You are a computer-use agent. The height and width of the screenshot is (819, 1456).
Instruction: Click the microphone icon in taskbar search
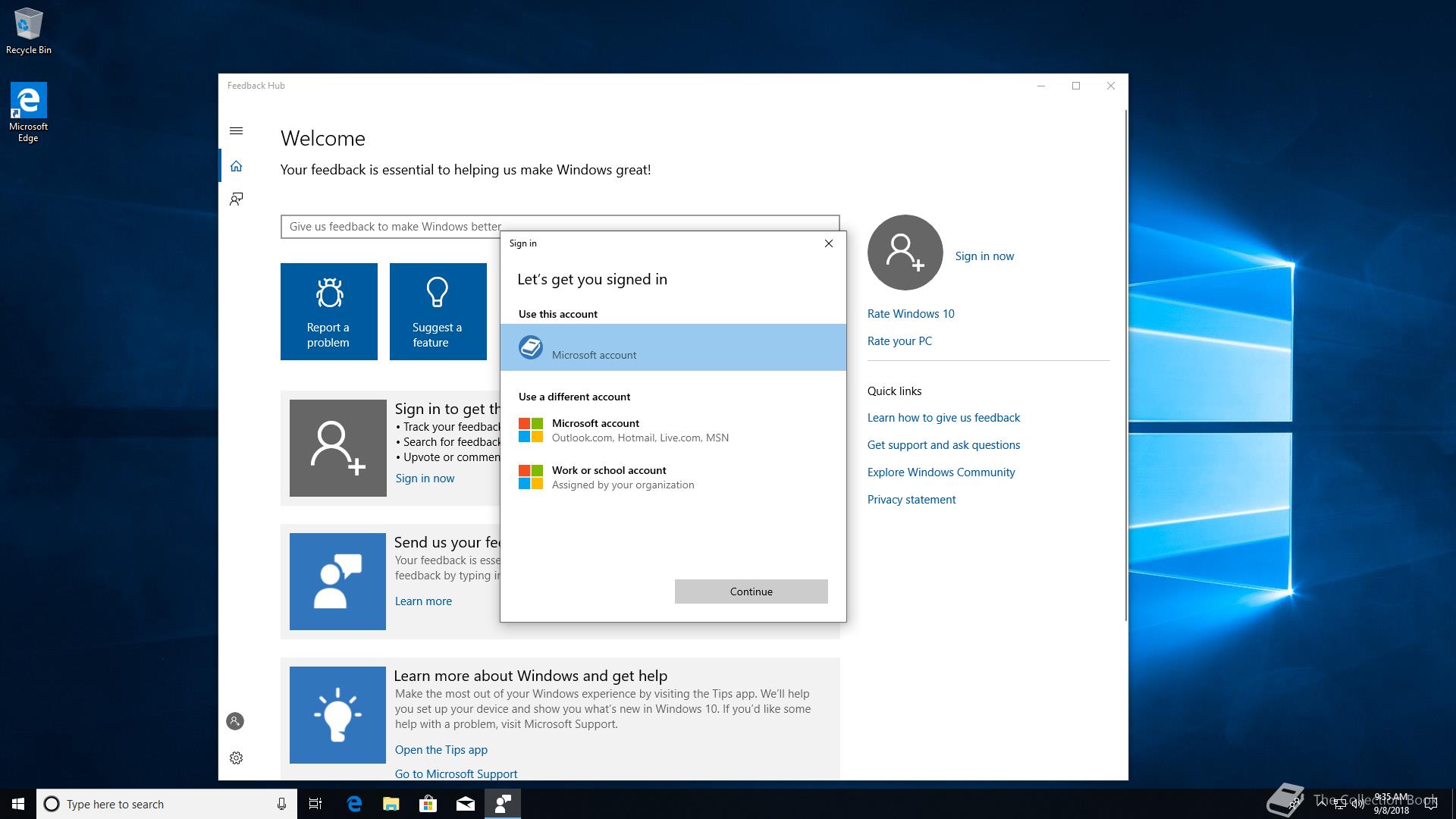281,804
